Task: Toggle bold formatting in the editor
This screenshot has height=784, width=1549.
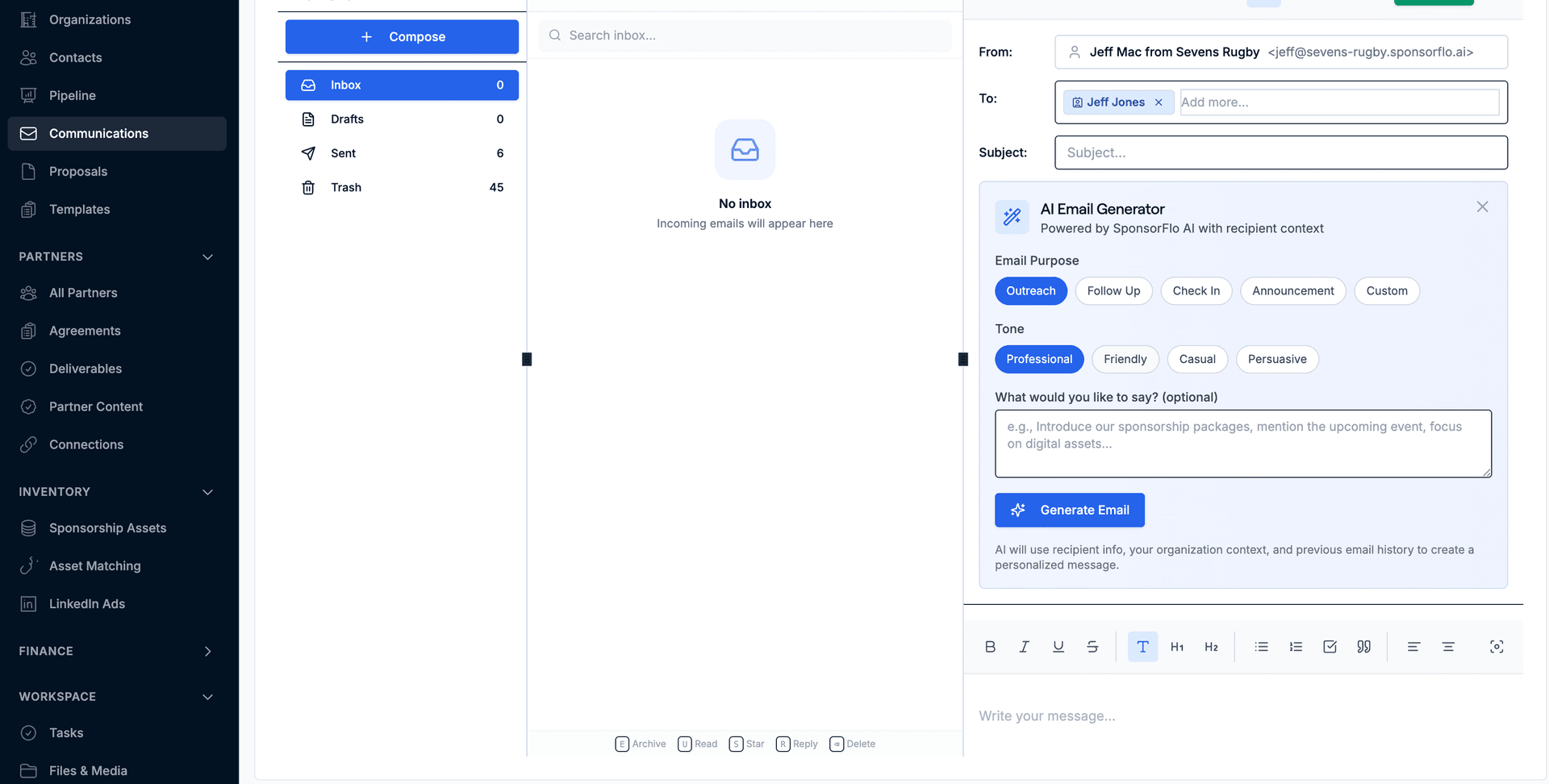Action: point(990,646)
